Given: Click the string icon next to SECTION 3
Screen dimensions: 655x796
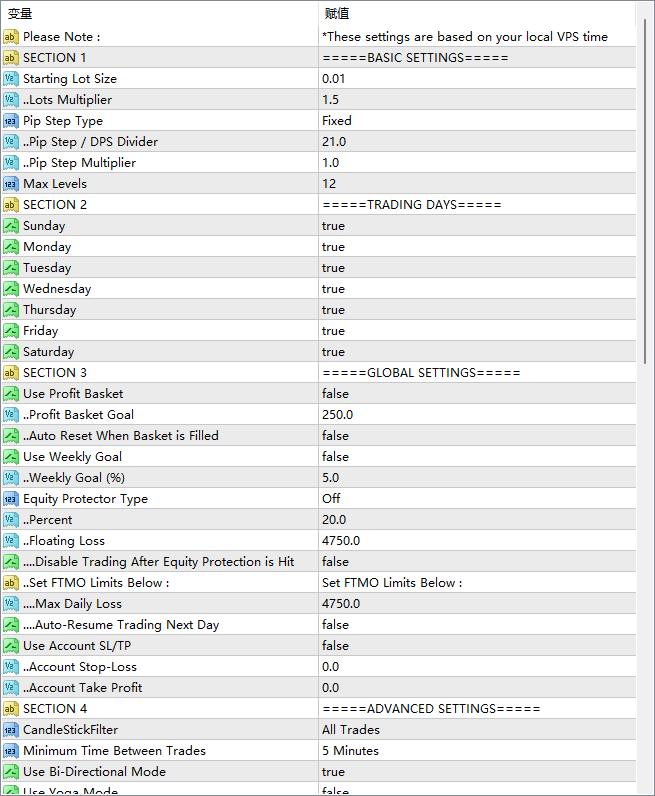Looking at the screenshot, I should click(11, 373).
